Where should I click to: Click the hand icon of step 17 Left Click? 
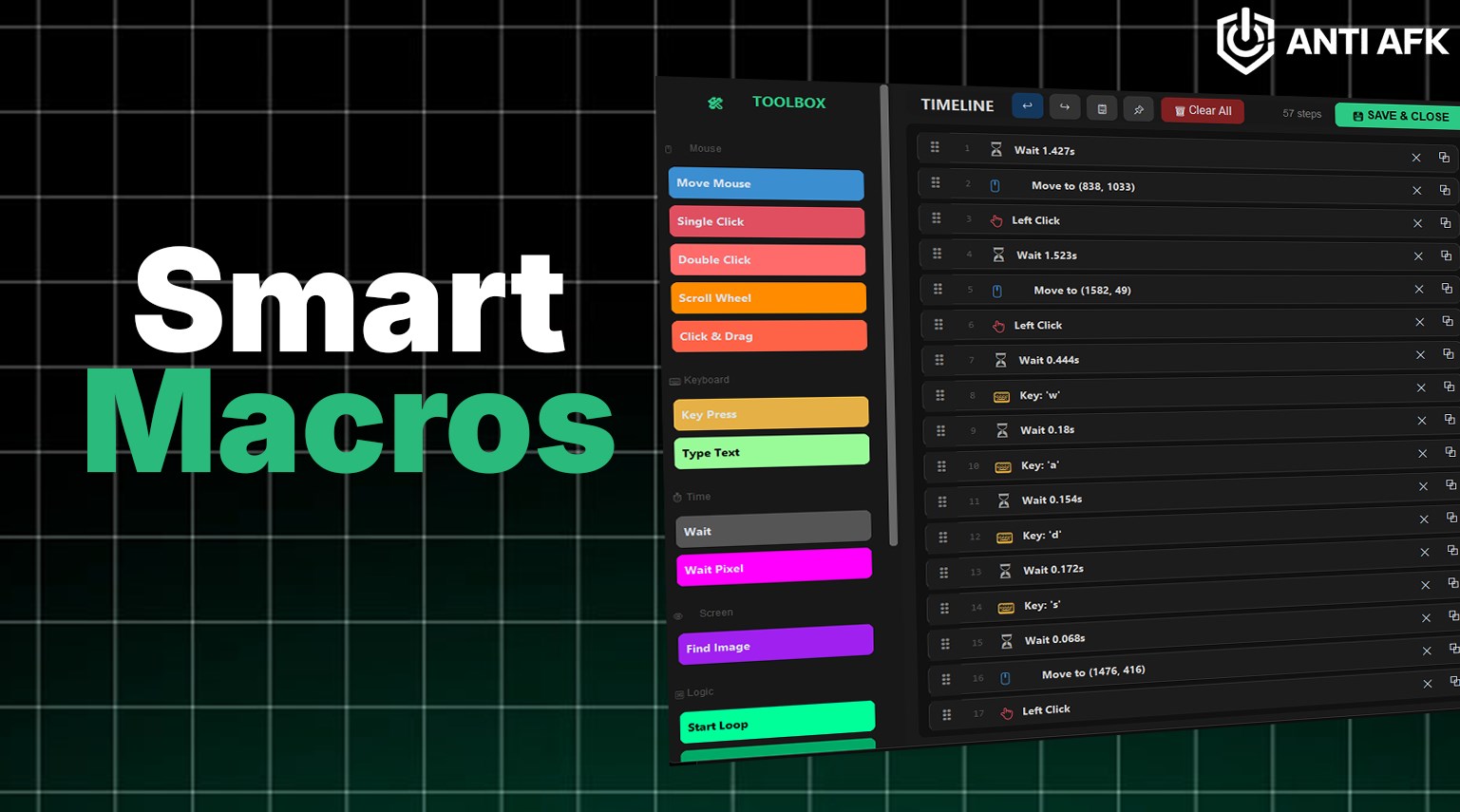point(1007,713)
